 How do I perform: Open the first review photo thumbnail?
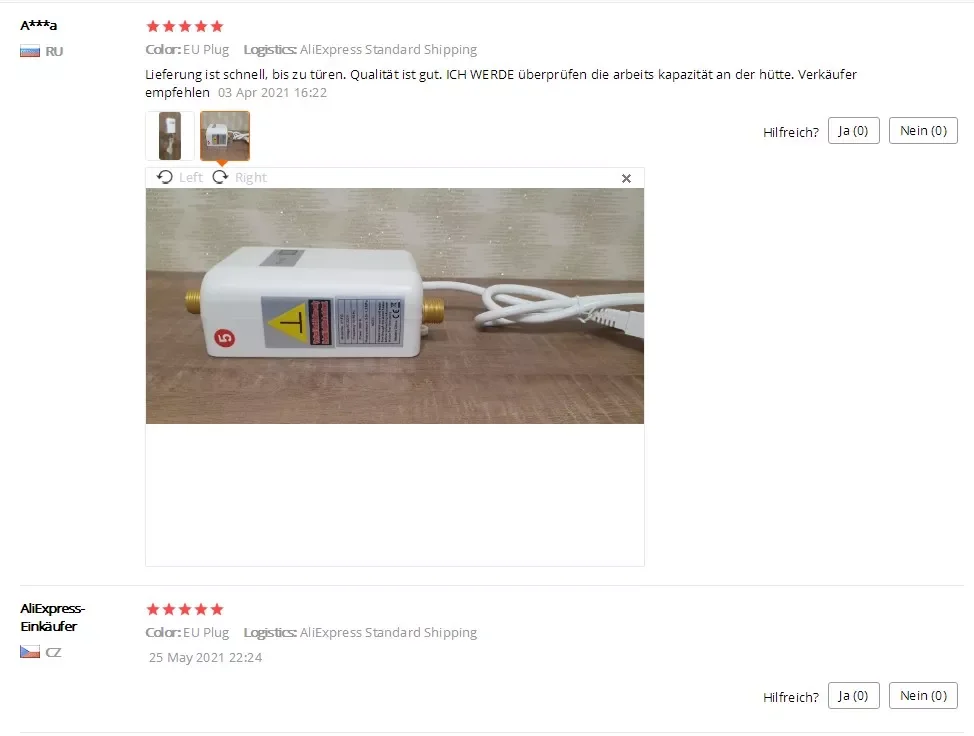pyautogui.click(x=170, y=136)
